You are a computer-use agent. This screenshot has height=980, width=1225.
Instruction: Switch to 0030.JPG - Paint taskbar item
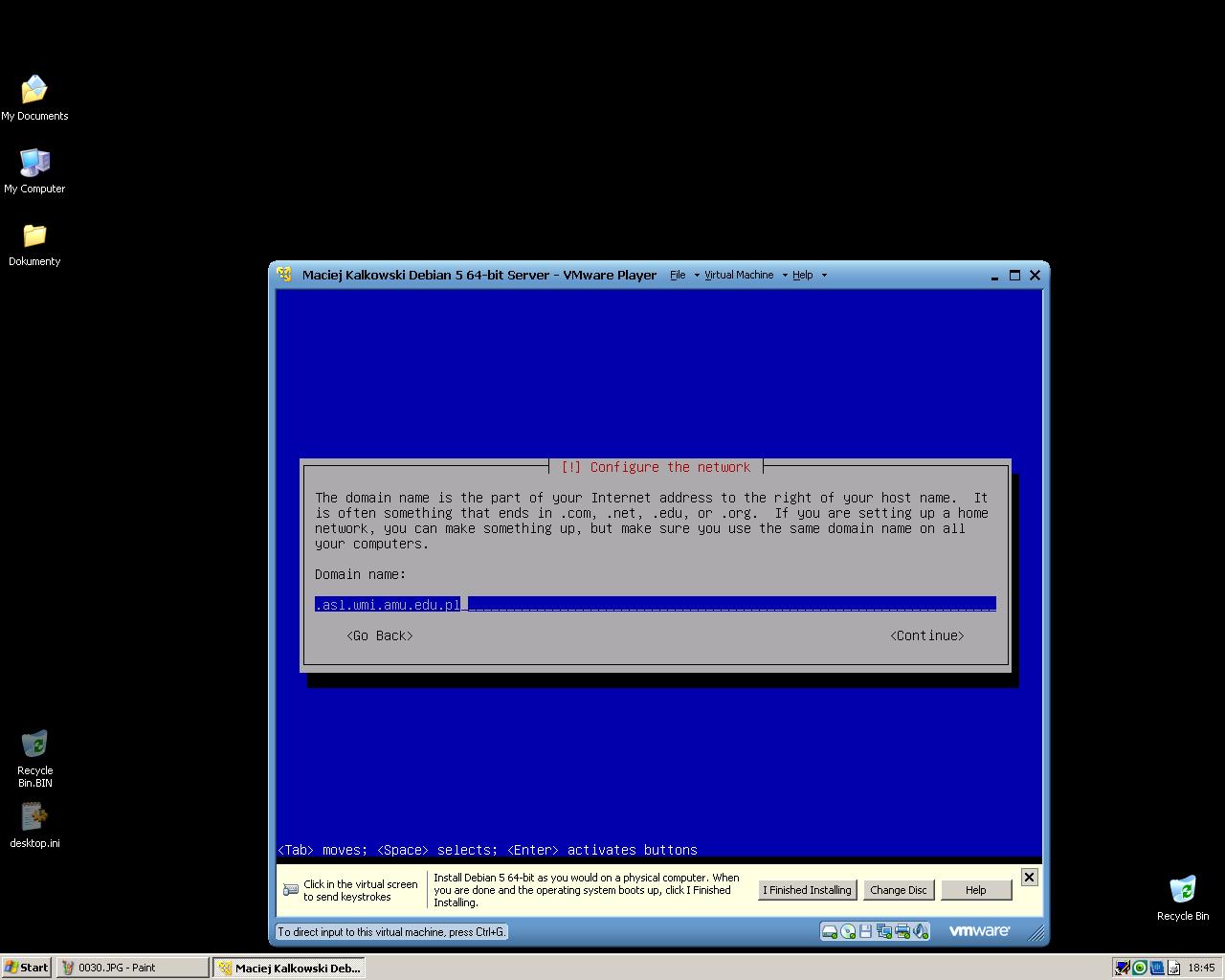point(132,968)
